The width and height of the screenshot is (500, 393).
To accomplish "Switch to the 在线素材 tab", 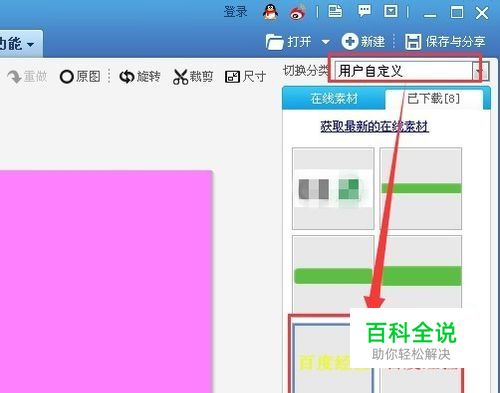I will pos(334,99).
